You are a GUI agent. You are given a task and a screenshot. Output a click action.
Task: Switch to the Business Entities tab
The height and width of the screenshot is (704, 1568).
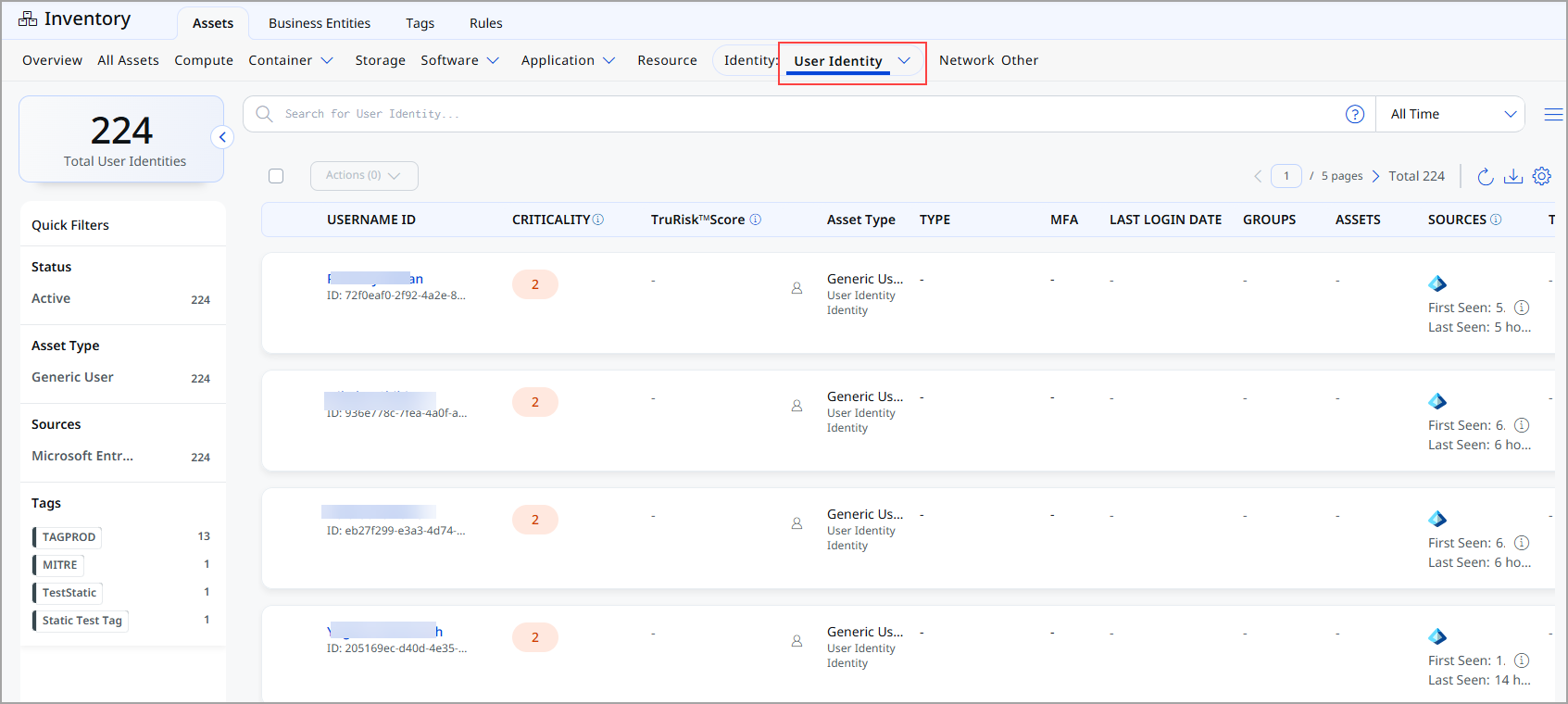320,23
